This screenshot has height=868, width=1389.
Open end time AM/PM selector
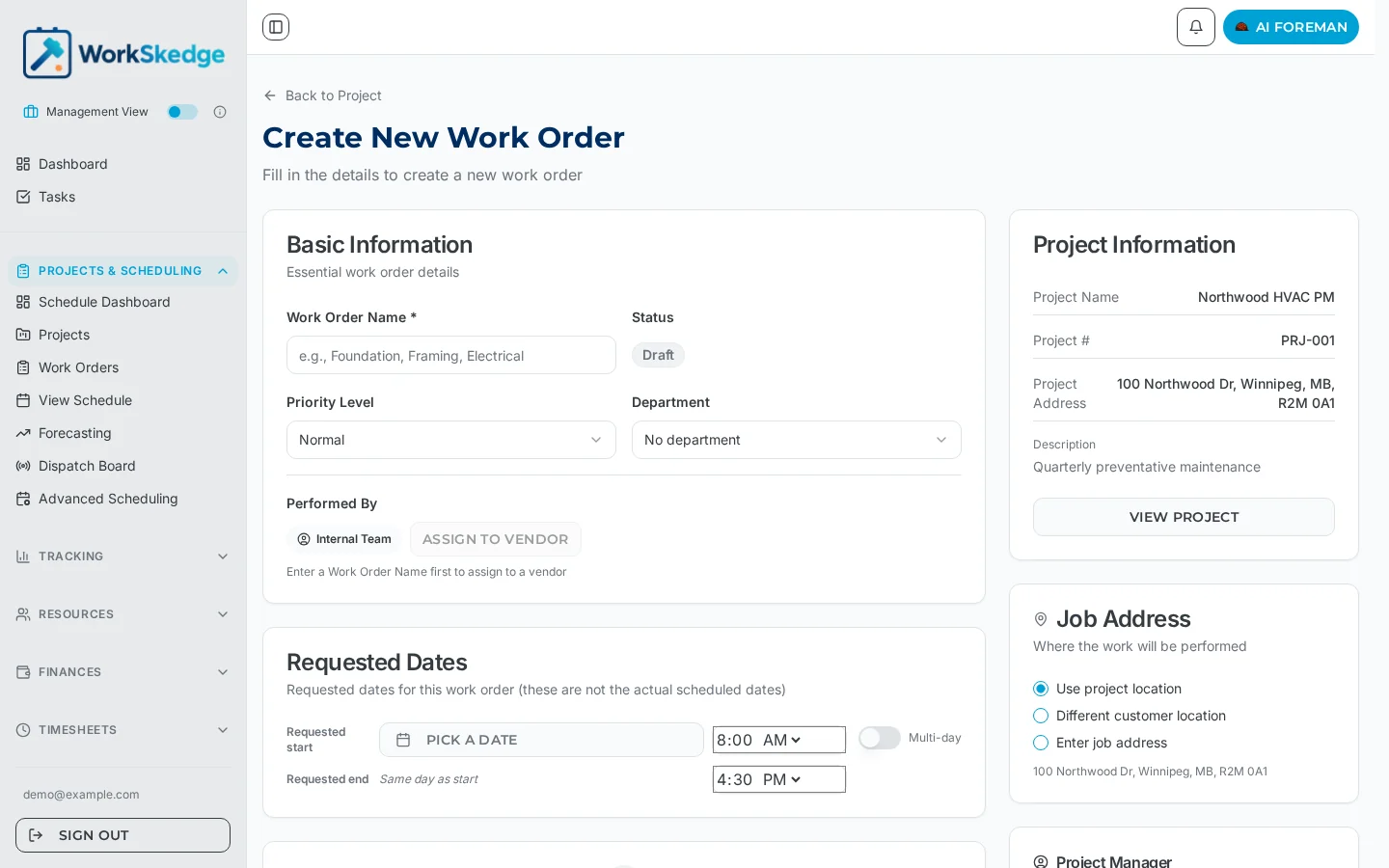782,779
